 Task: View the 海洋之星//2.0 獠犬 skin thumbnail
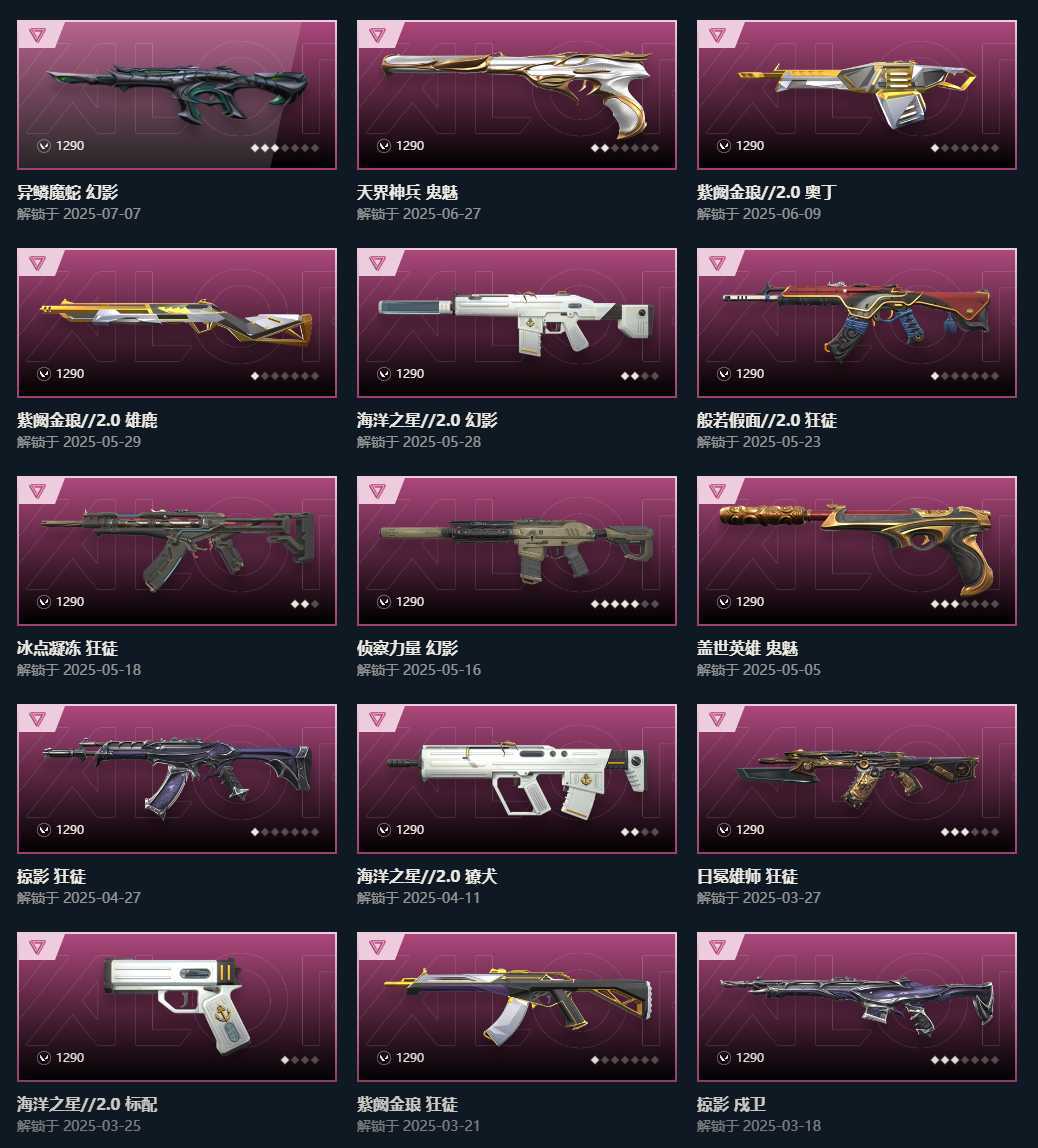point(517,779)
